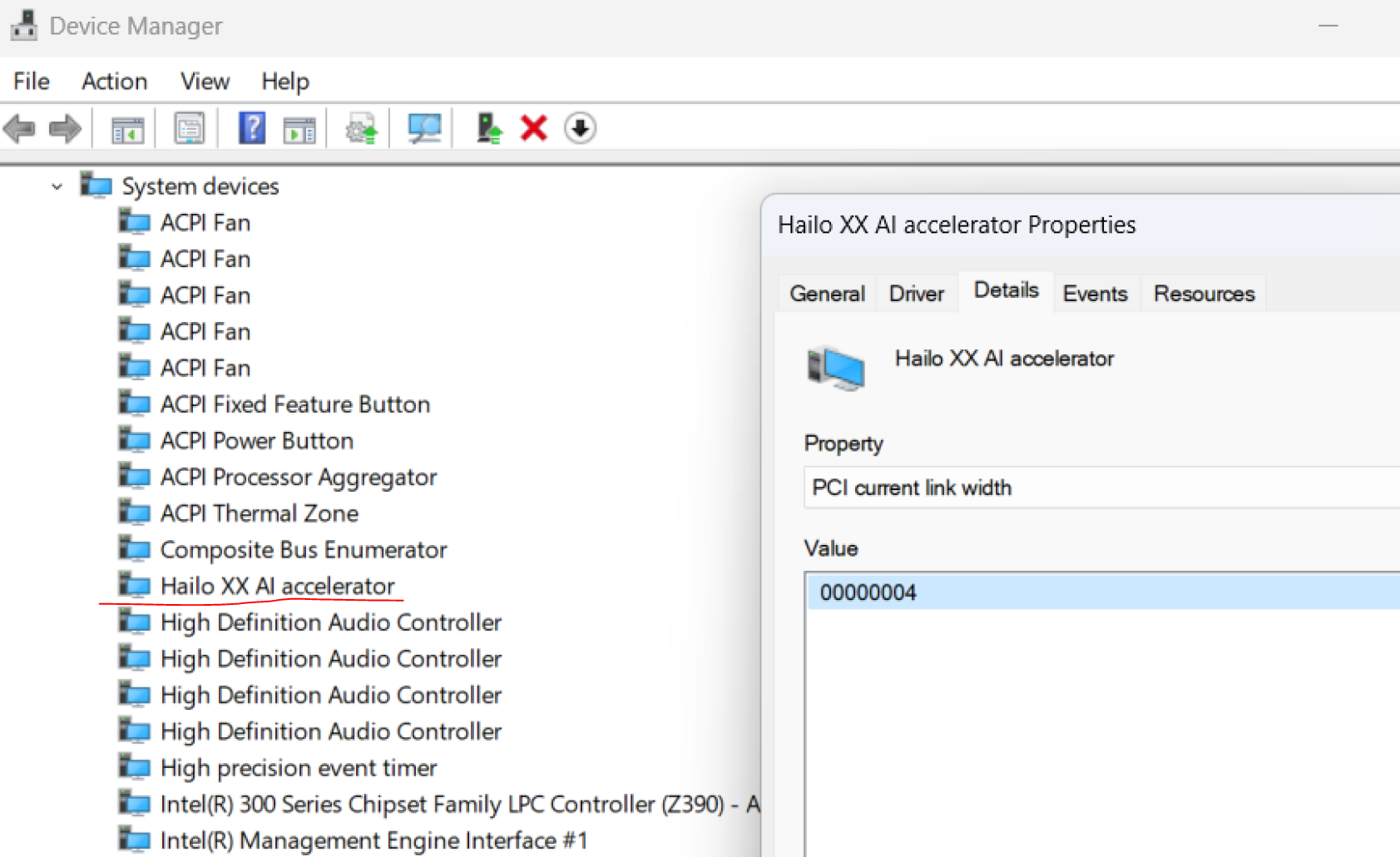The width and height of the screenshot is (1400, 857).
Task: Select Intel(R) 300 Series Chipset LPC Controller
Action: [460, 804]
